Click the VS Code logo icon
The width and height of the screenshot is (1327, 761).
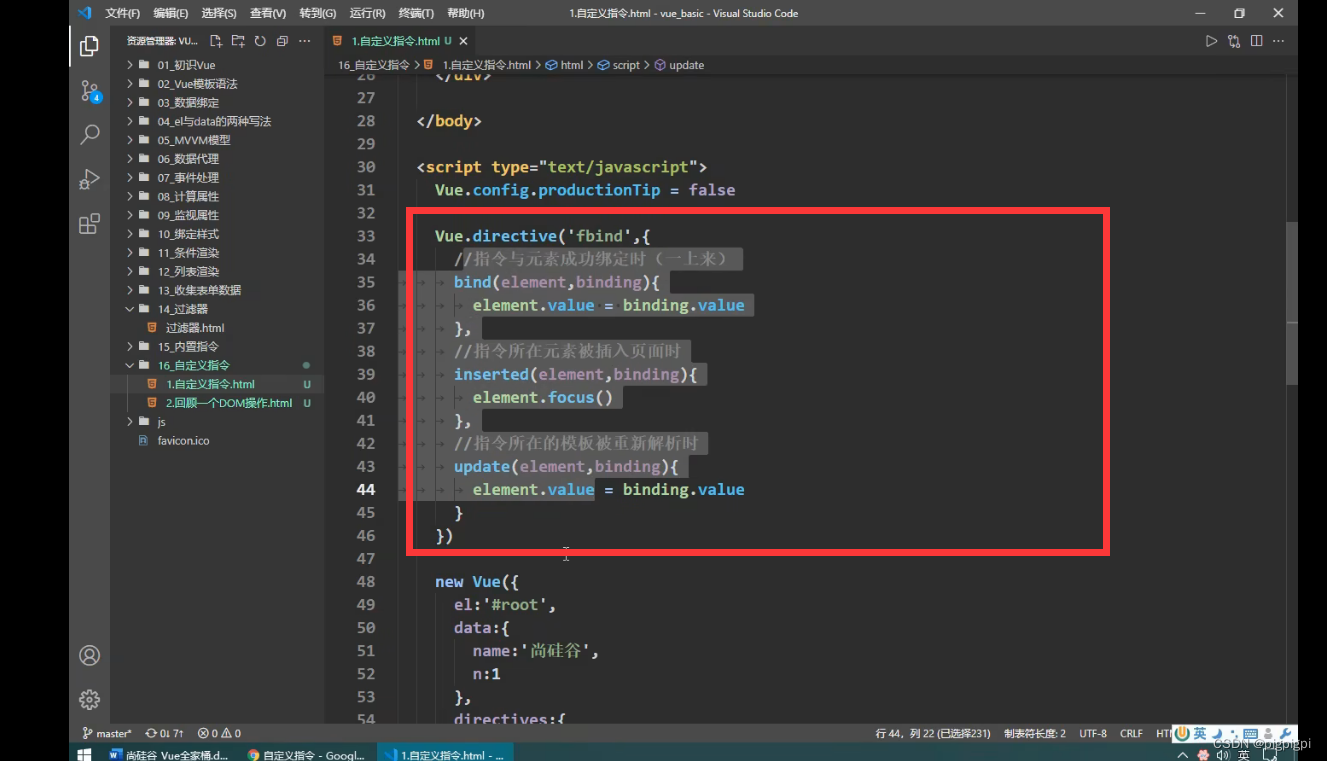coord(85,13)
